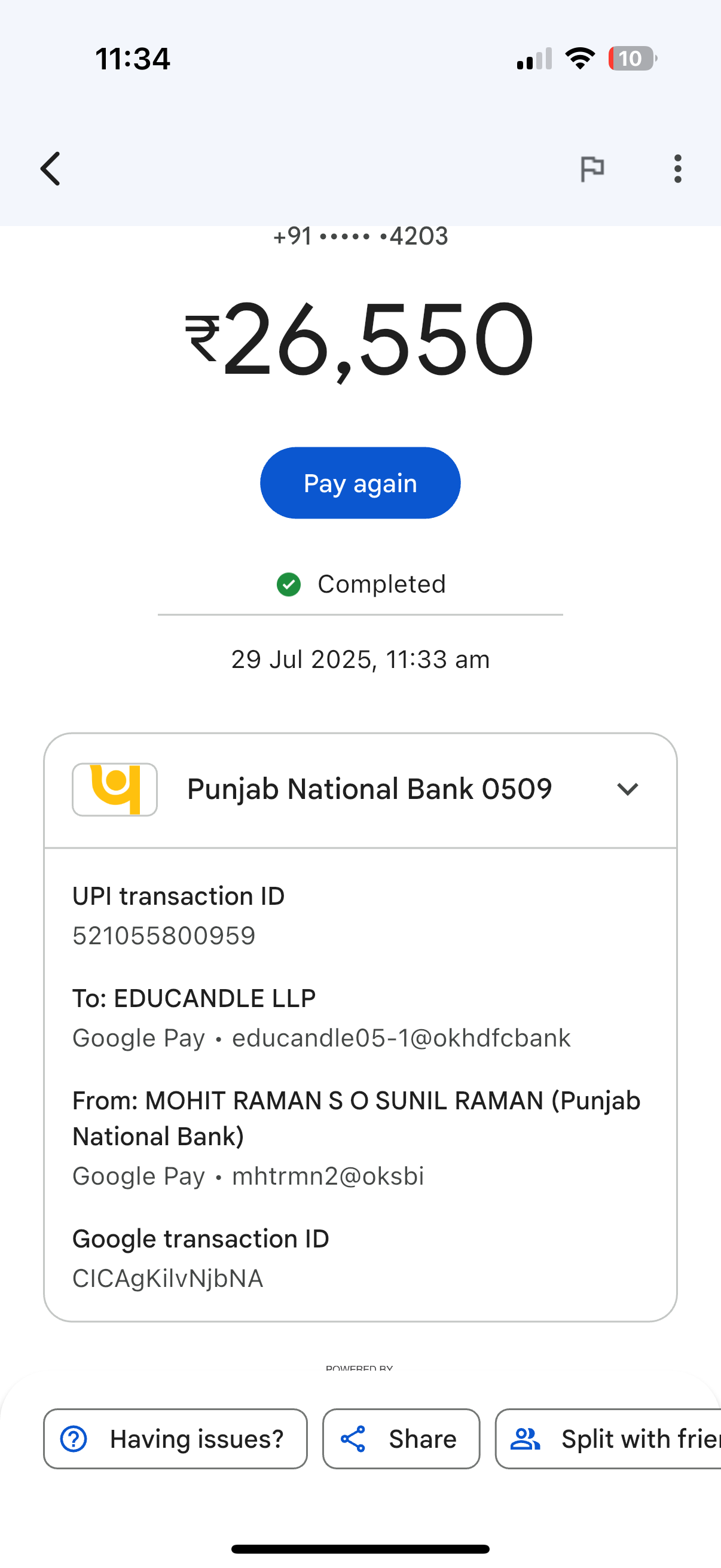The width and height of the screenshot is (721, 1568).
Task: Tap the ₹26,550 amount
Action: click(360, 340)
